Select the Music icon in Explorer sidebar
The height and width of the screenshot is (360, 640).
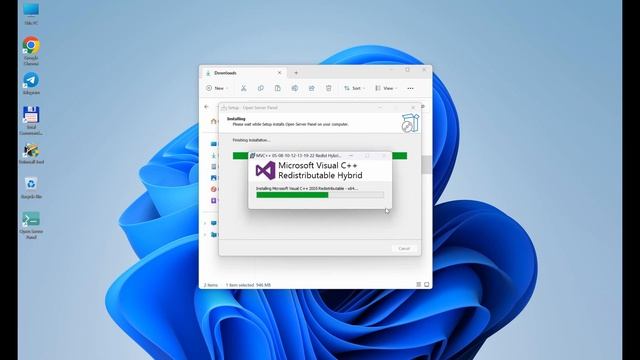[x=213, y=189]
